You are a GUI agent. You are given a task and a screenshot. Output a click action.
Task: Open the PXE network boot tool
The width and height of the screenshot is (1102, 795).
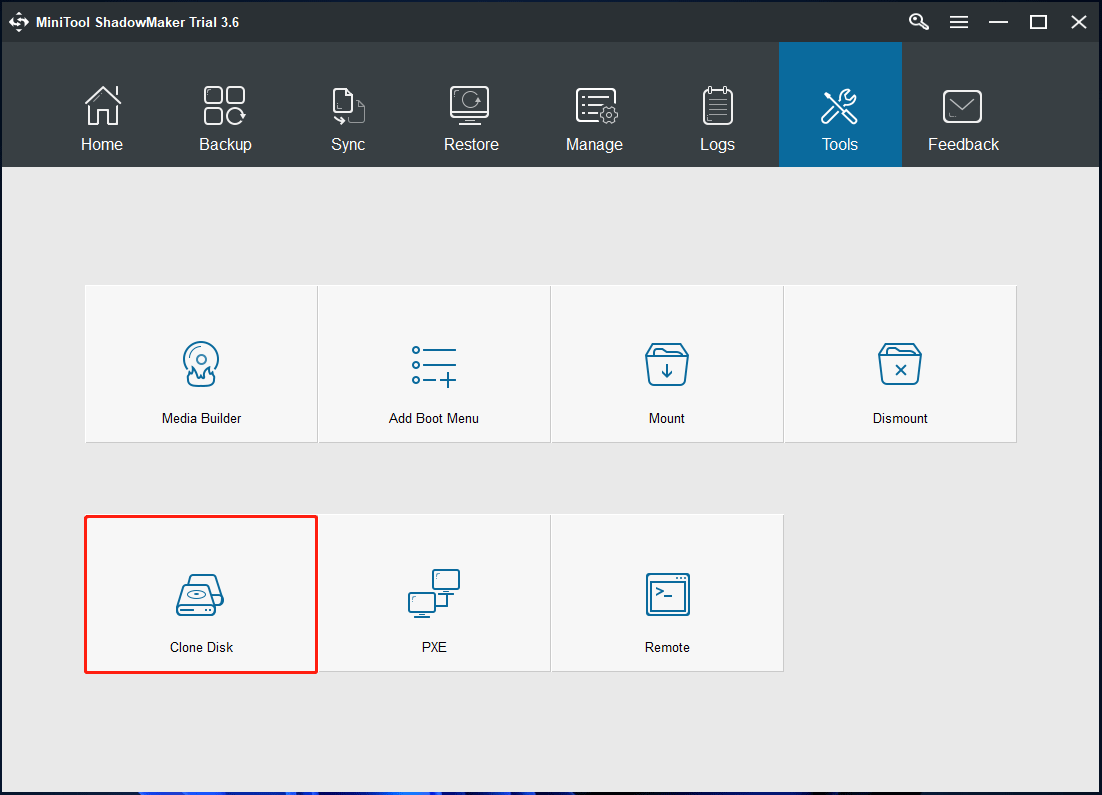tap(434, 593)
